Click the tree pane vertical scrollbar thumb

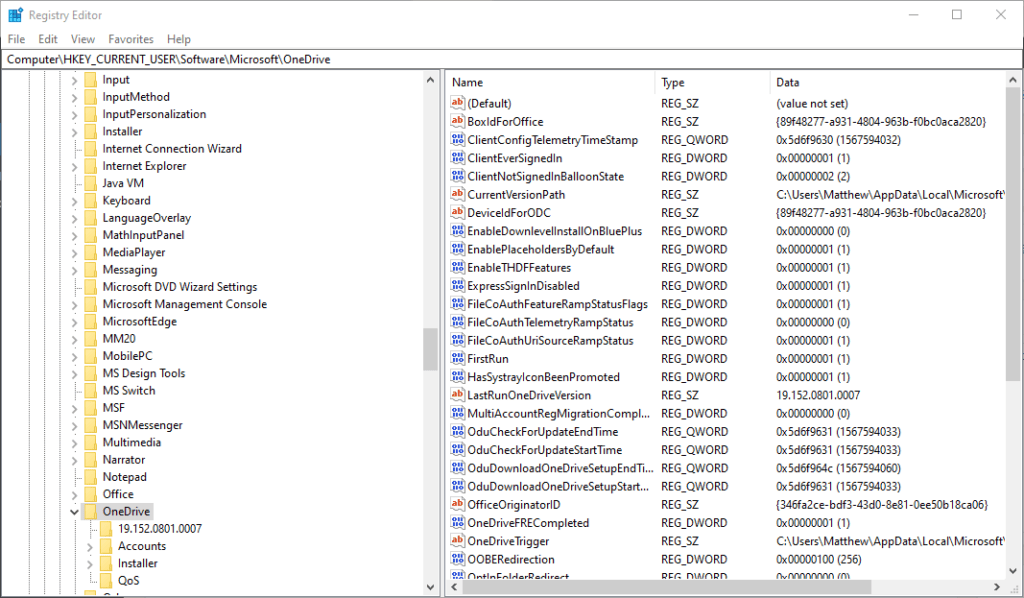(x=430, y=349)
